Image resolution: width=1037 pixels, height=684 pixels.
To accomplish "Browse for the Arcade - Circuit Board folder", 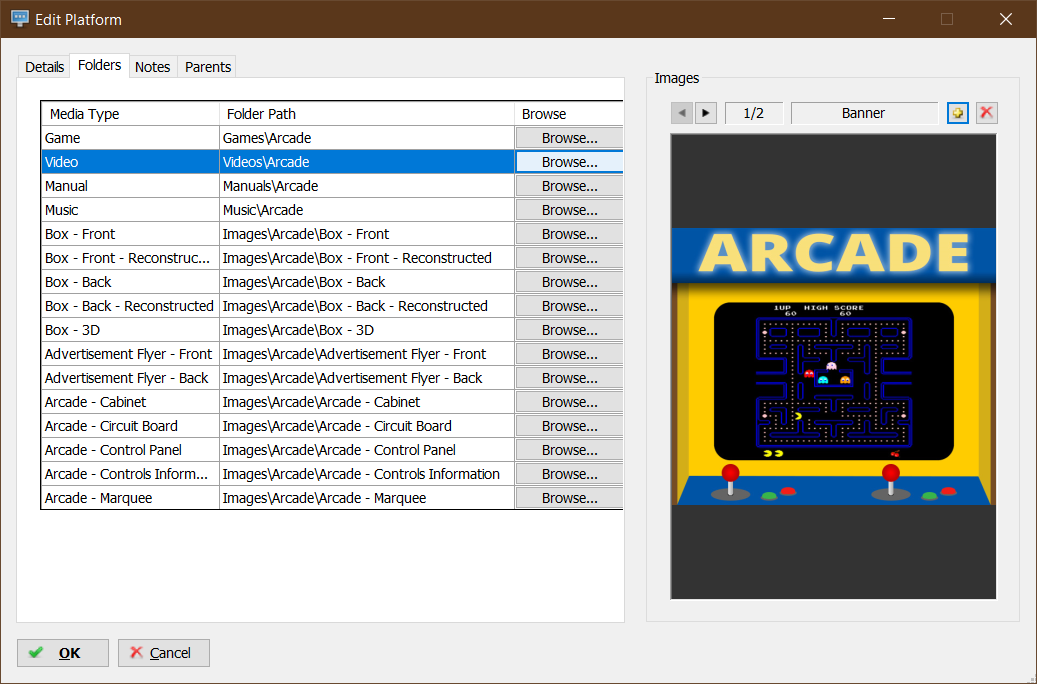I will pos(569,426).
